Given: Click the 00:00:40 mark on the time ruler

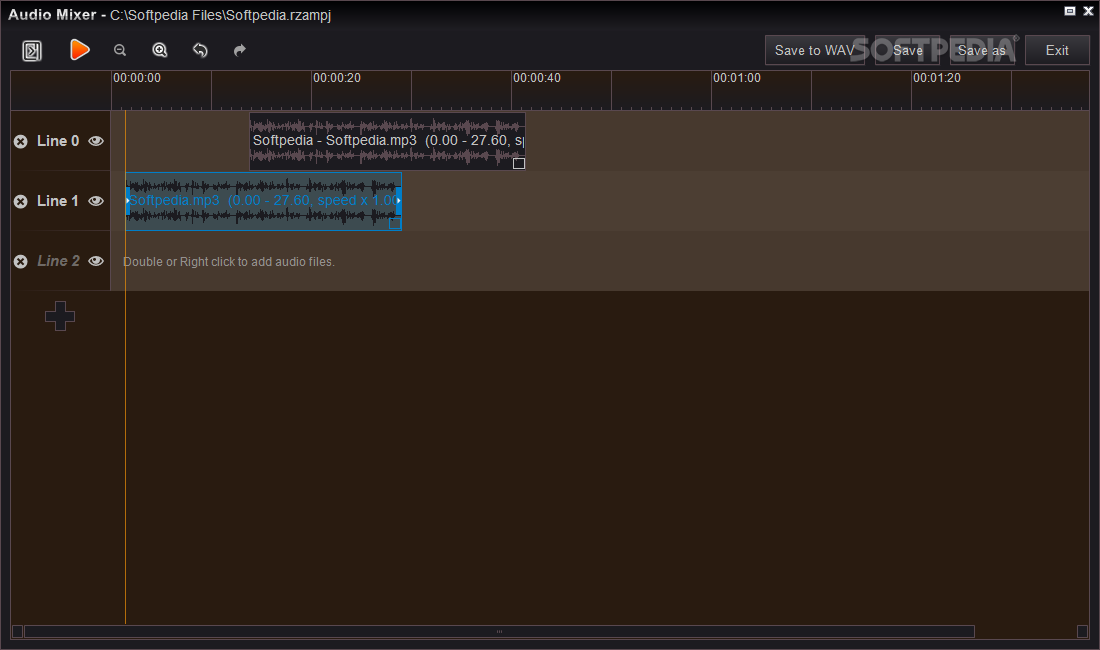Looking at the screenshot, I should pyautogui.click(x=537, y=78).
